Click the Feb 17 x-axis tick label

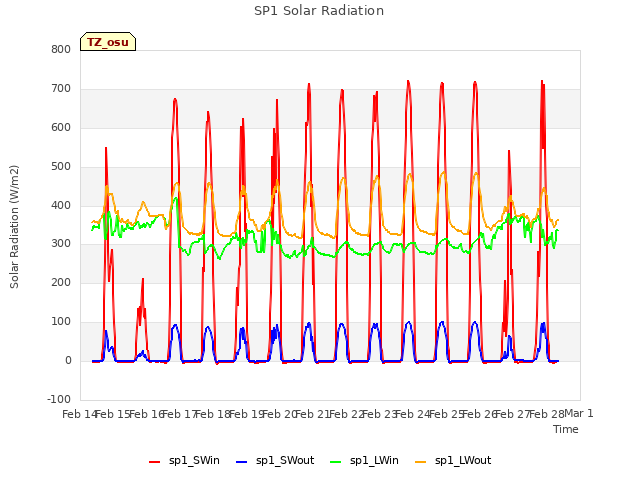point(180,414)
